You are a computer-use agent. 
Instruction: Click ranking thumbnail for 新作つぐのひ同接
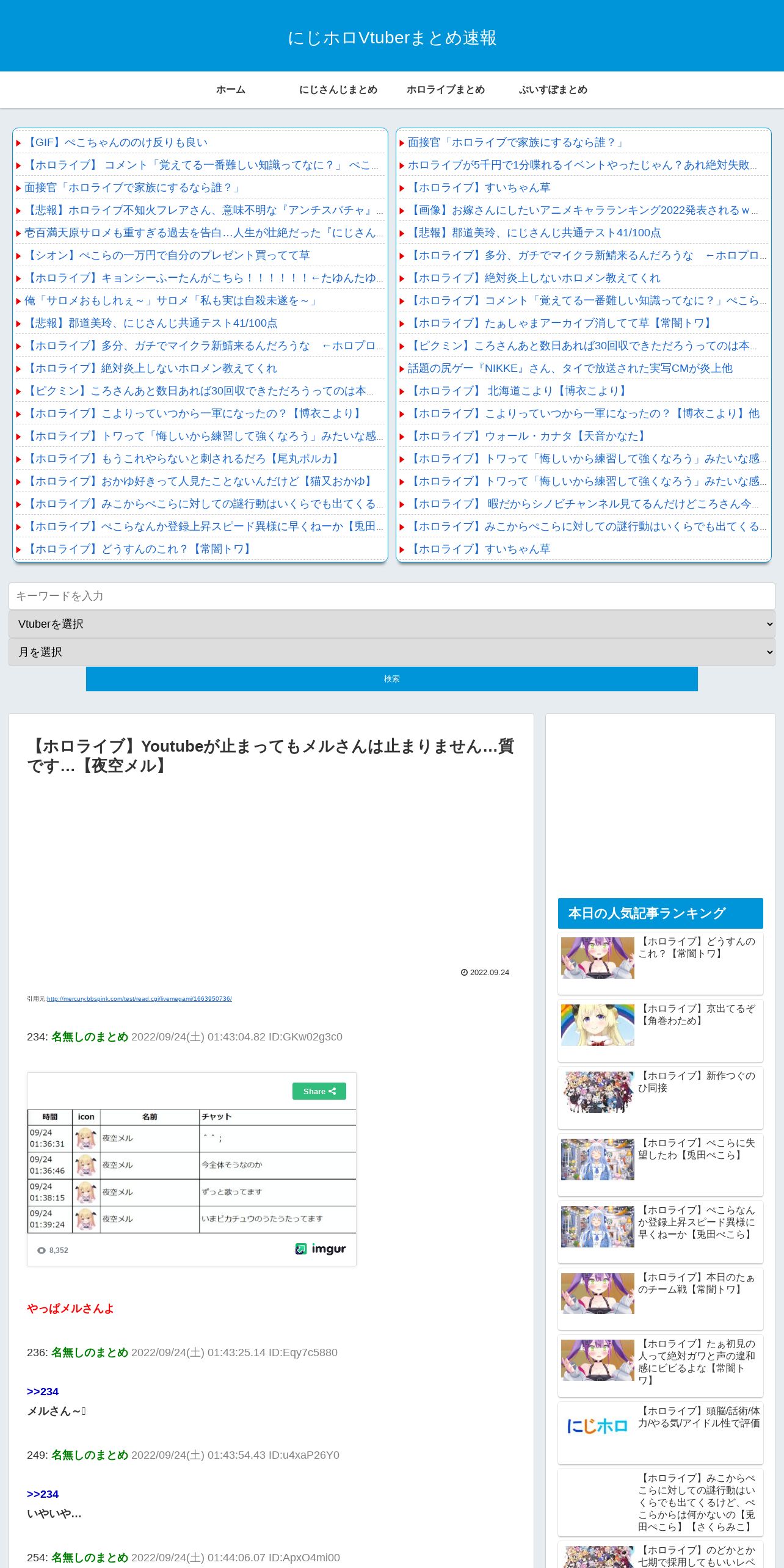tap(598, 1092)
